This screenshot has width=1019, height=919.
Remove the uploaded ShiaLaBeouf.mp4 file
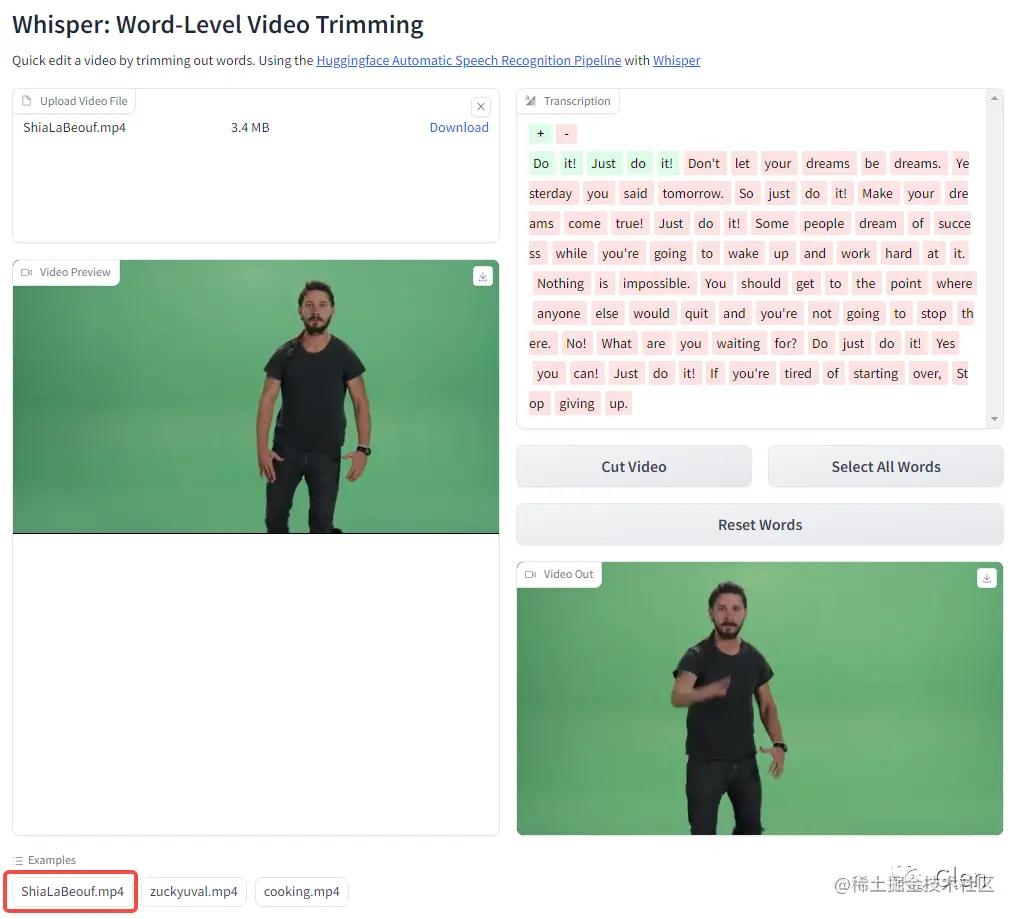click(481, 107)
